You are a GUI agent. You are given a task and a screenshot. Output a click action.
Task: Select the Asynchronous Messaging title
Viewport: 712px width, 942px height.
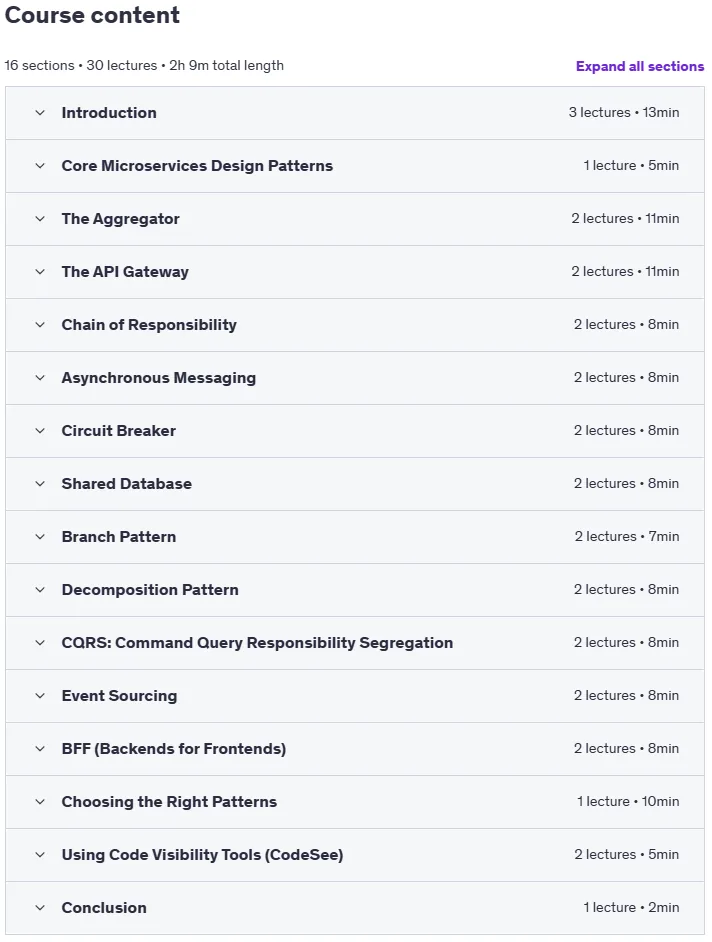(159, 378)
